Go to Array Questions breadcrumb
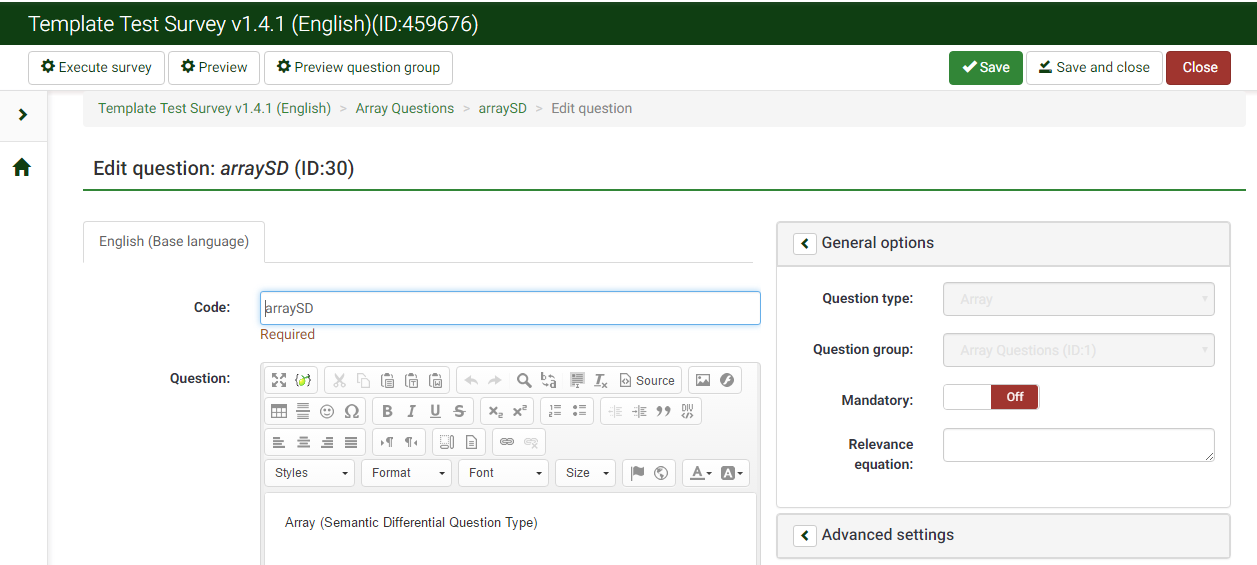1257x565 pixels. [404, 108]
